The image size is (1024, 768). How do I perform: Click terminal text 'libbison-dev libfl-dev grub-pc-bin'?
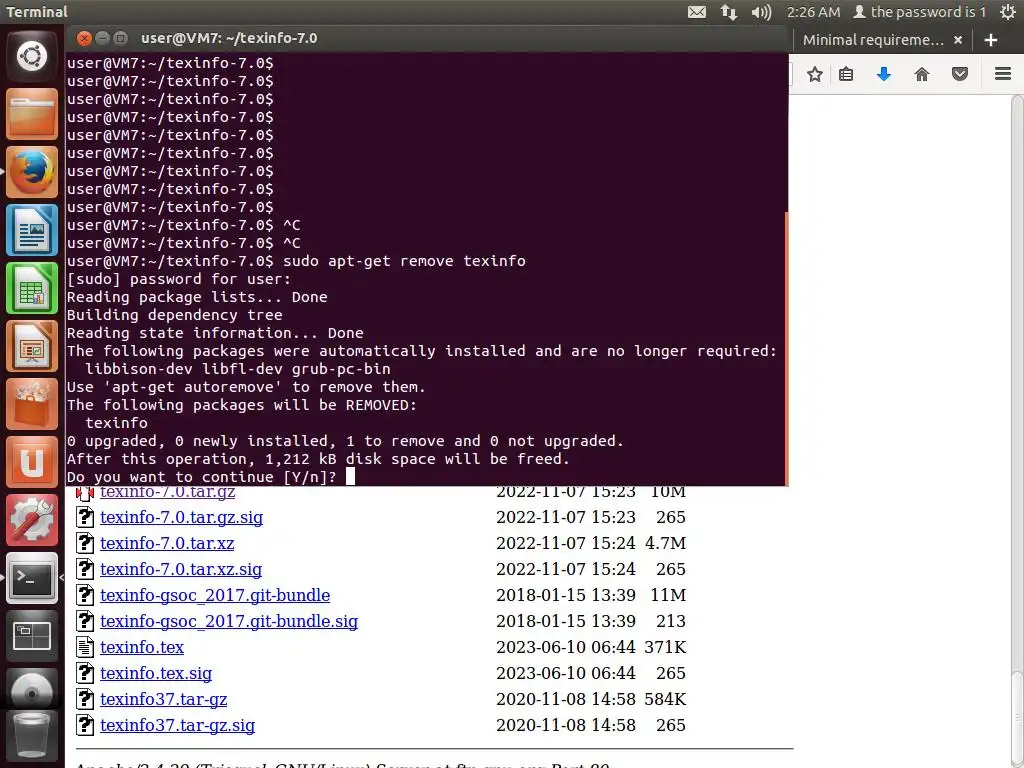[238, 369]
